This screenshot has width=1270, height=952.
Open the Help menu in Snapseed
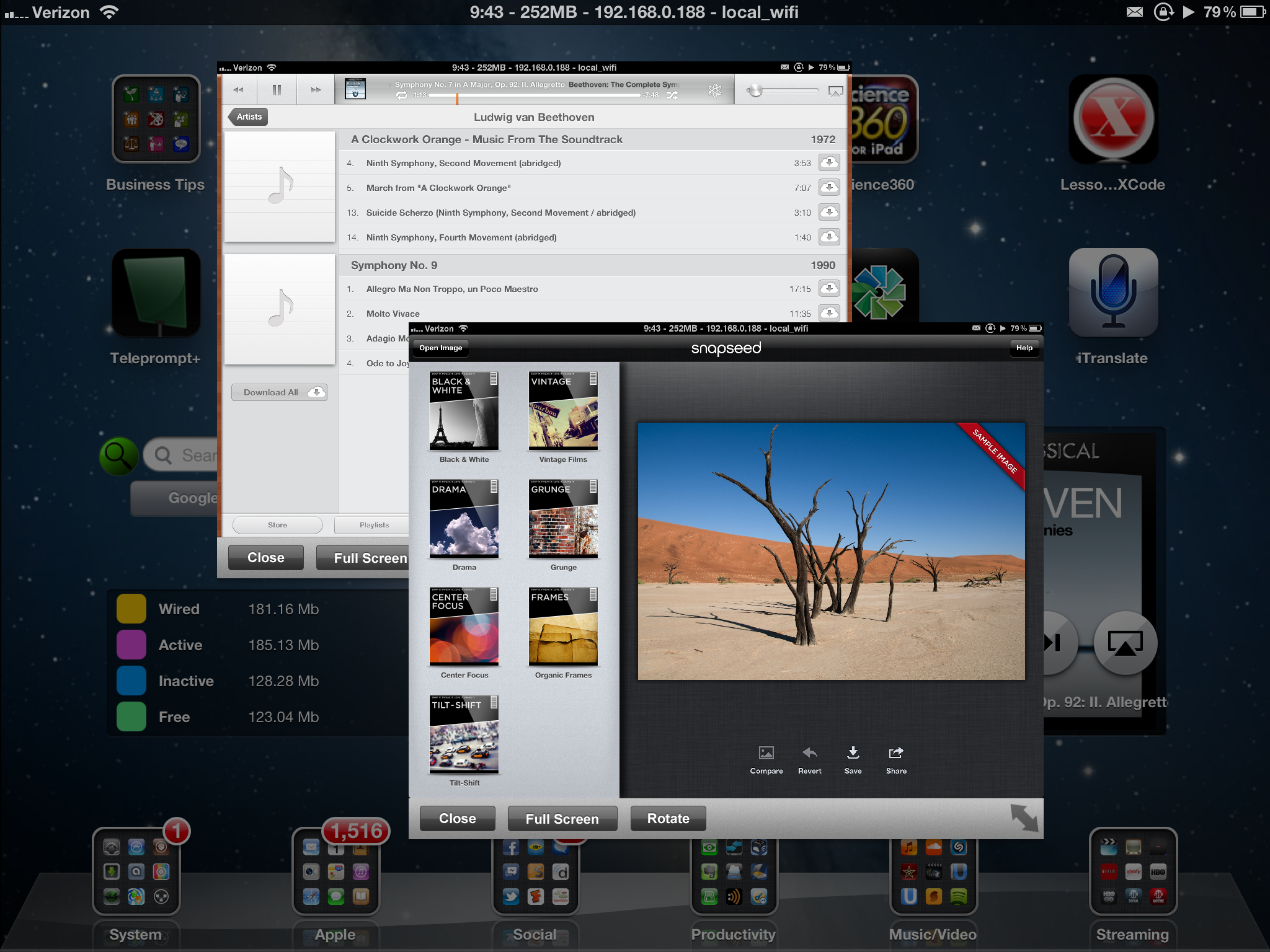[1024, 348]
